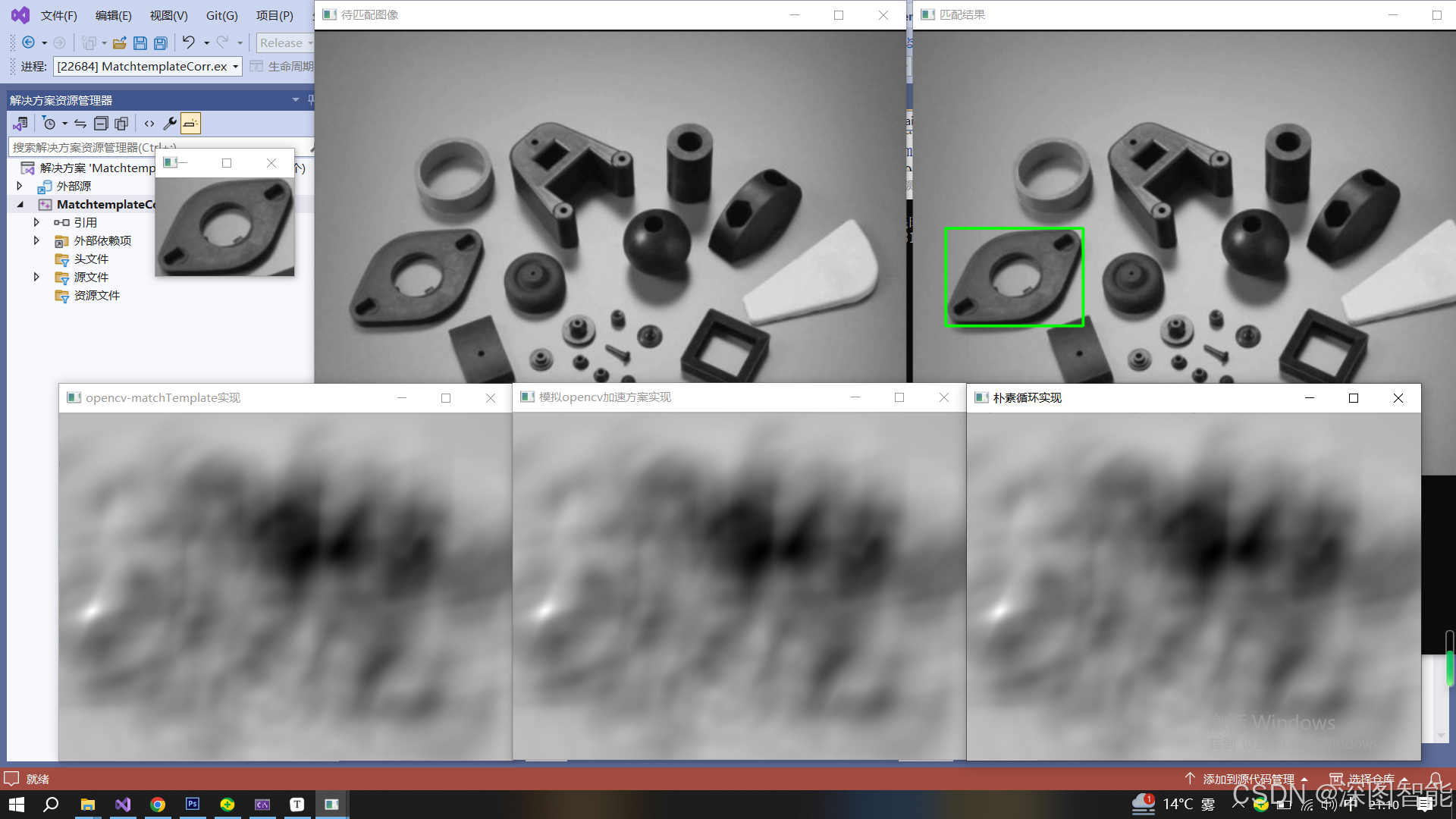Click the Save All toolbar icon
1456x819 pixels.
[161, 43]
